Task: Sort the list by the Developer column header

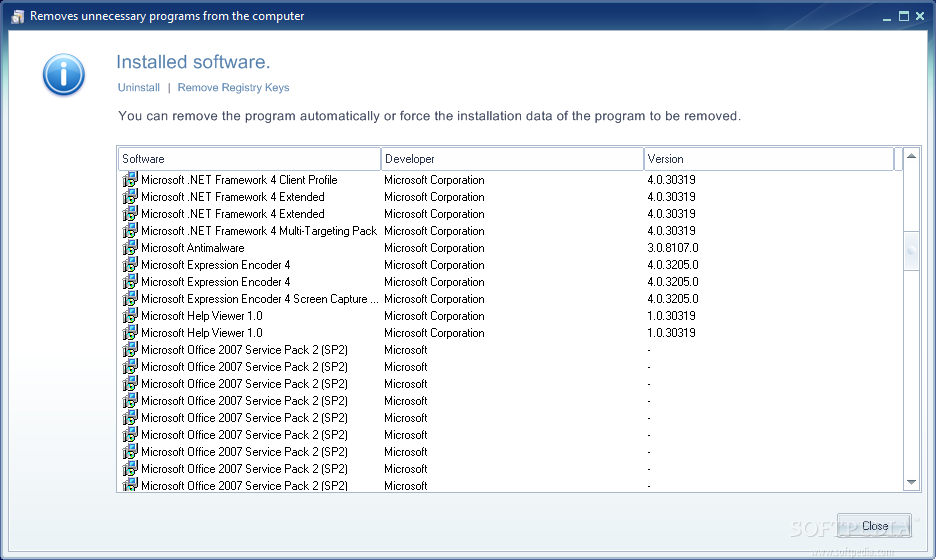Action: click(512, 159)
